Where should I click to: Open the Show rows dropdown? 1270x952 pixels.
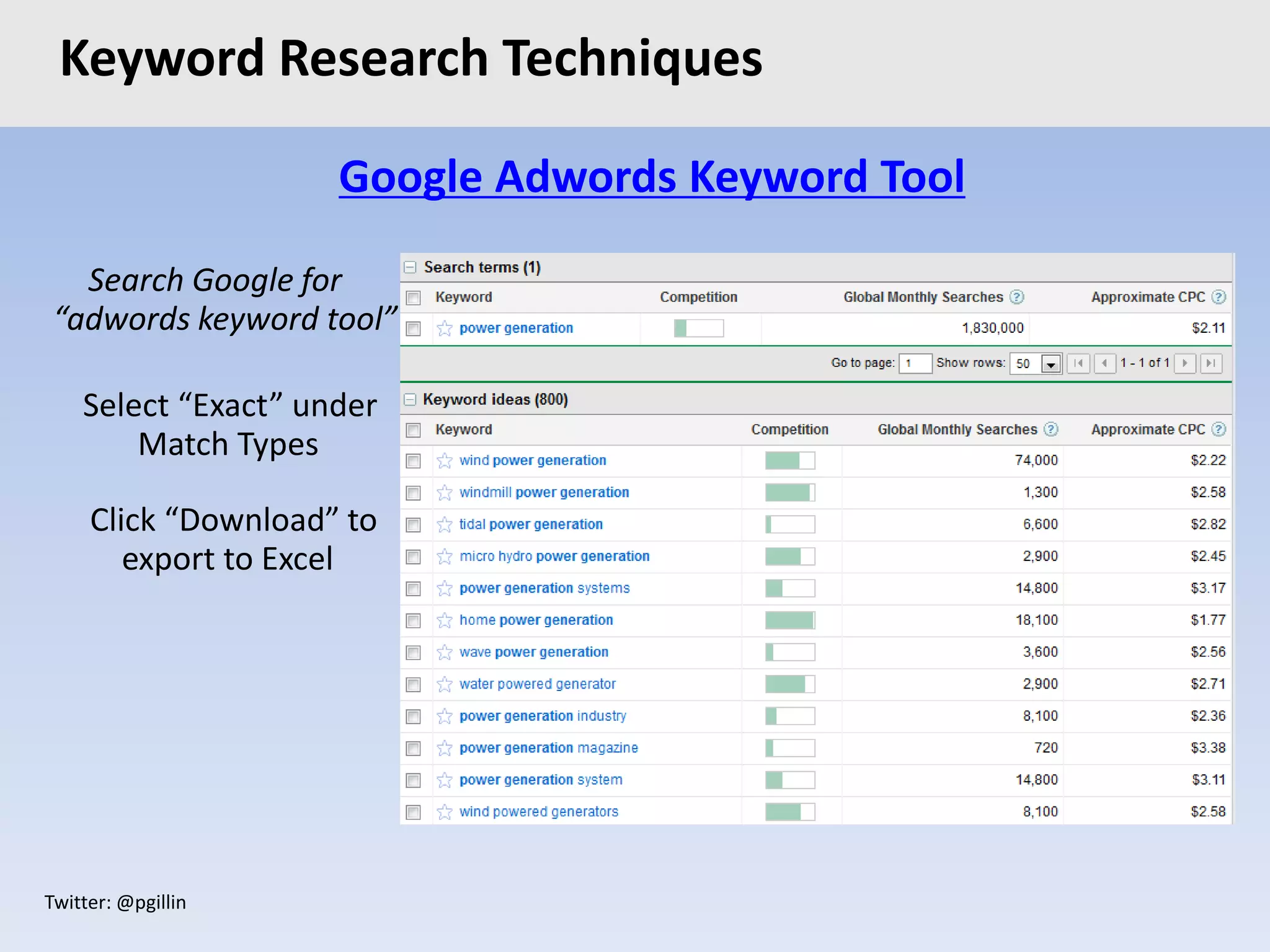click(1036, 363)
